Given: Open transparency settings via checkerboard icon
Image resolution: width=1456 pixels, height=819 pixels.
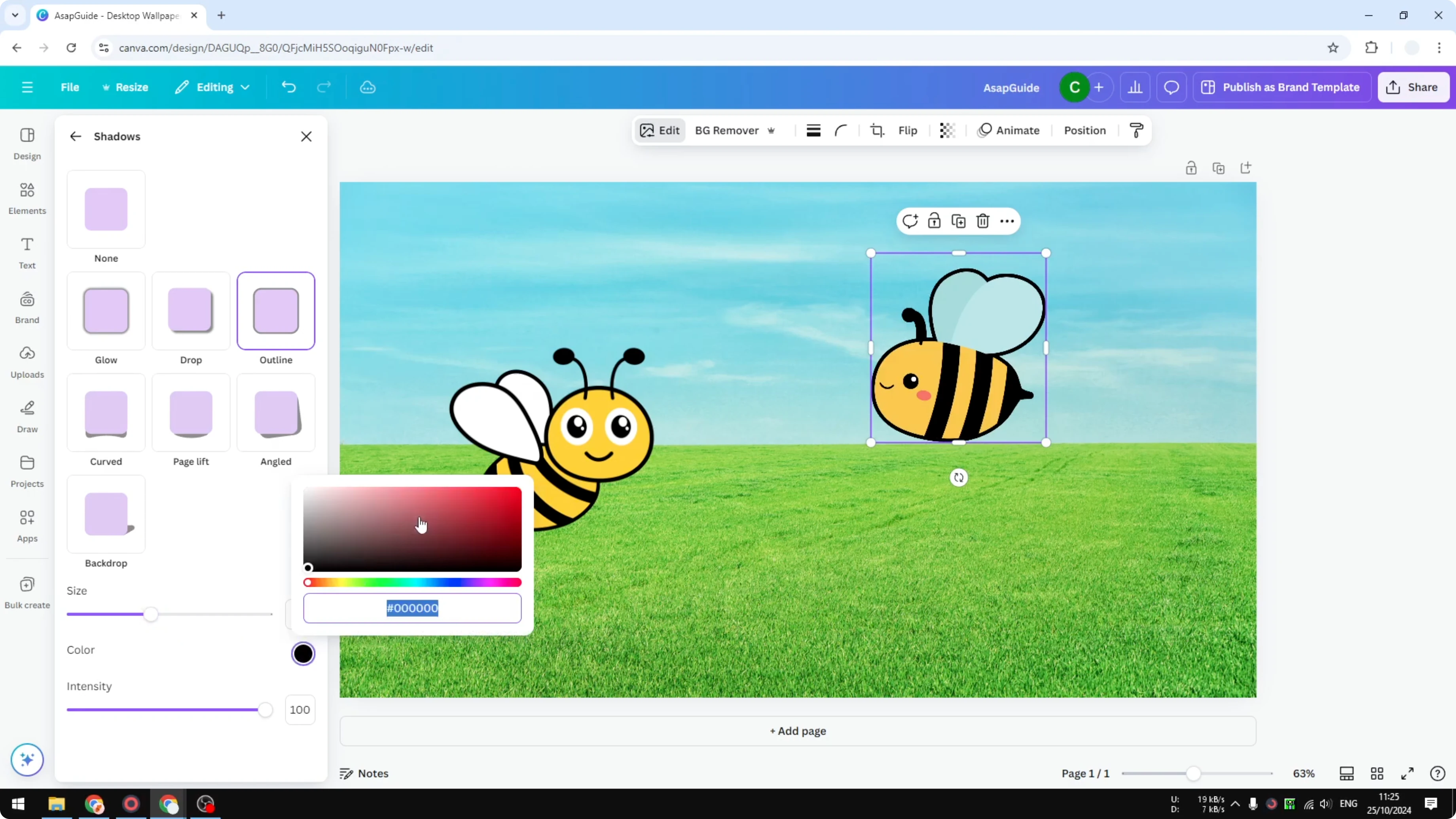Looking at the screenshot, I should tap(947, 130).
